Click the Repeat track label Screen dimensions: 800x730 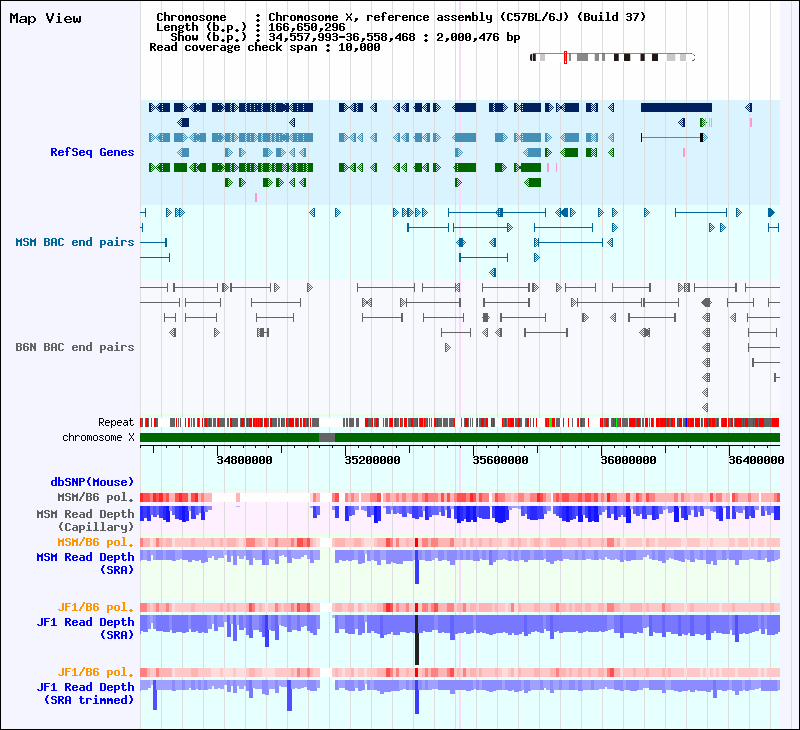pos(116,422)
